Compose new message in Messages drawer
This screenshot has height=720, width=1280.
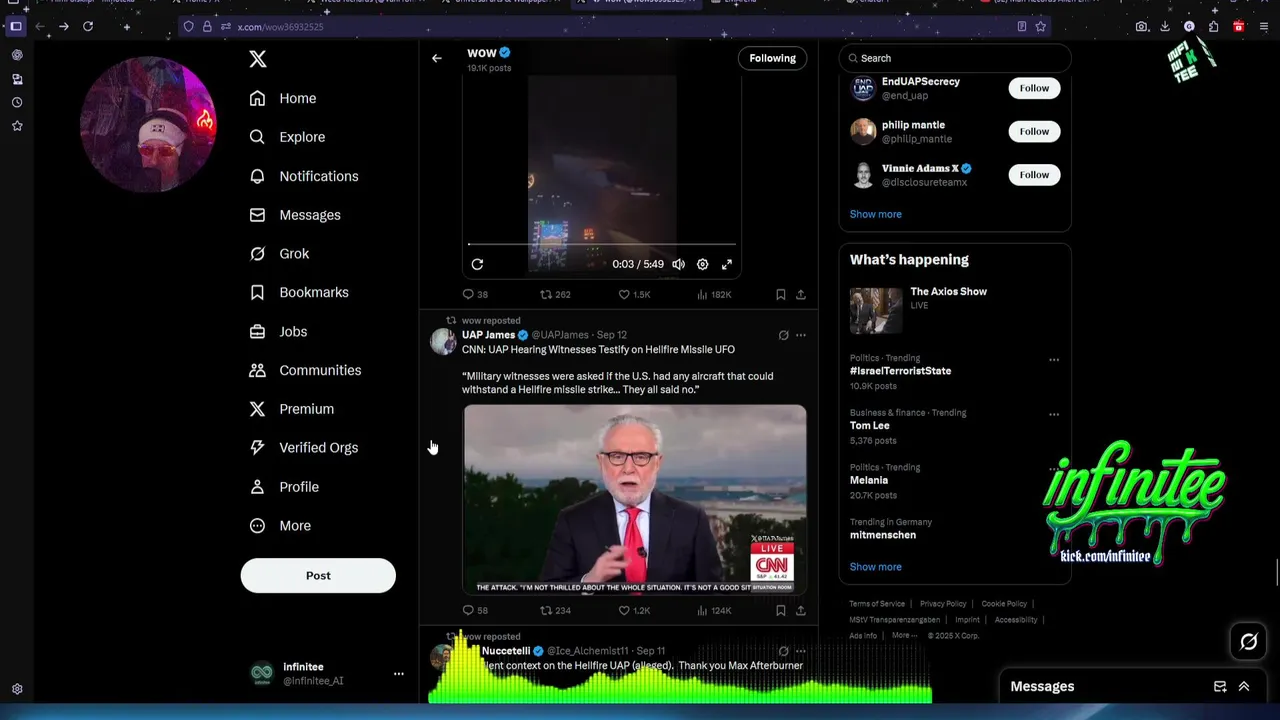pyautogui.click(x=1220, y=687)
